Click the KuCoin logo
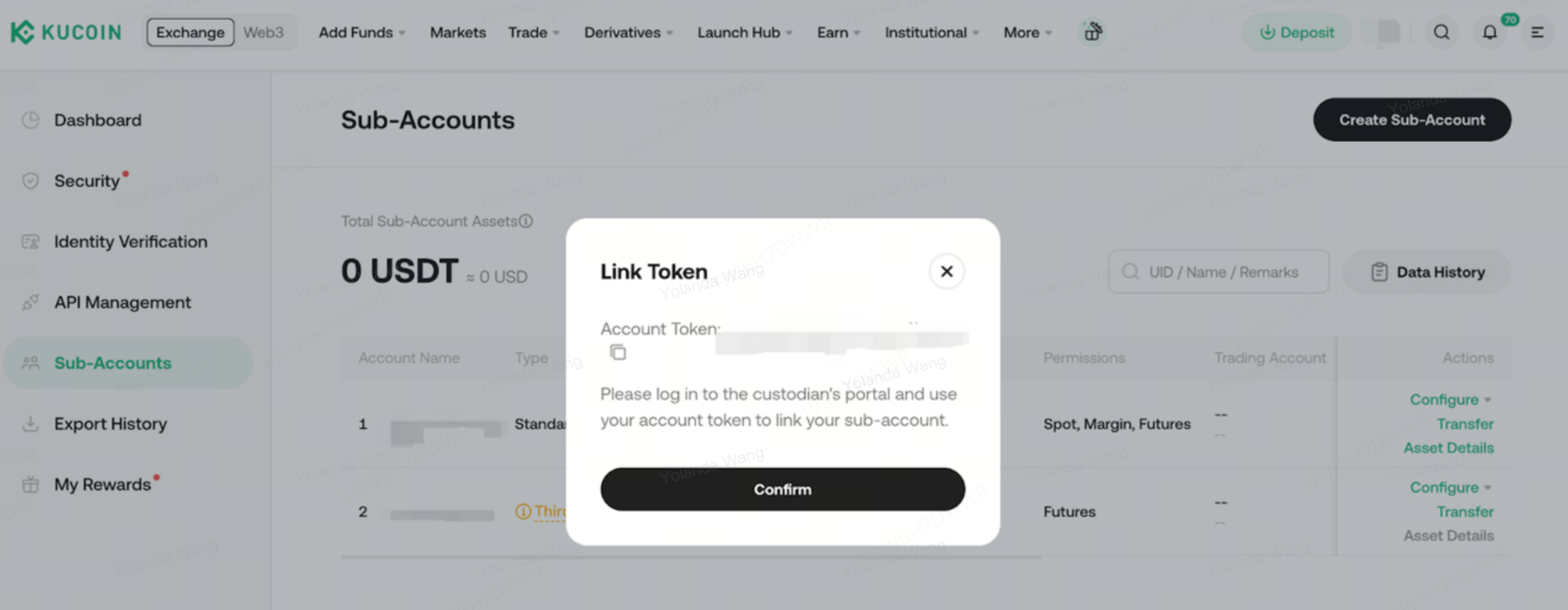Image resolution: width=1568 pixels, height=610 pixels. pyautogui.click(x=66, y=33)
